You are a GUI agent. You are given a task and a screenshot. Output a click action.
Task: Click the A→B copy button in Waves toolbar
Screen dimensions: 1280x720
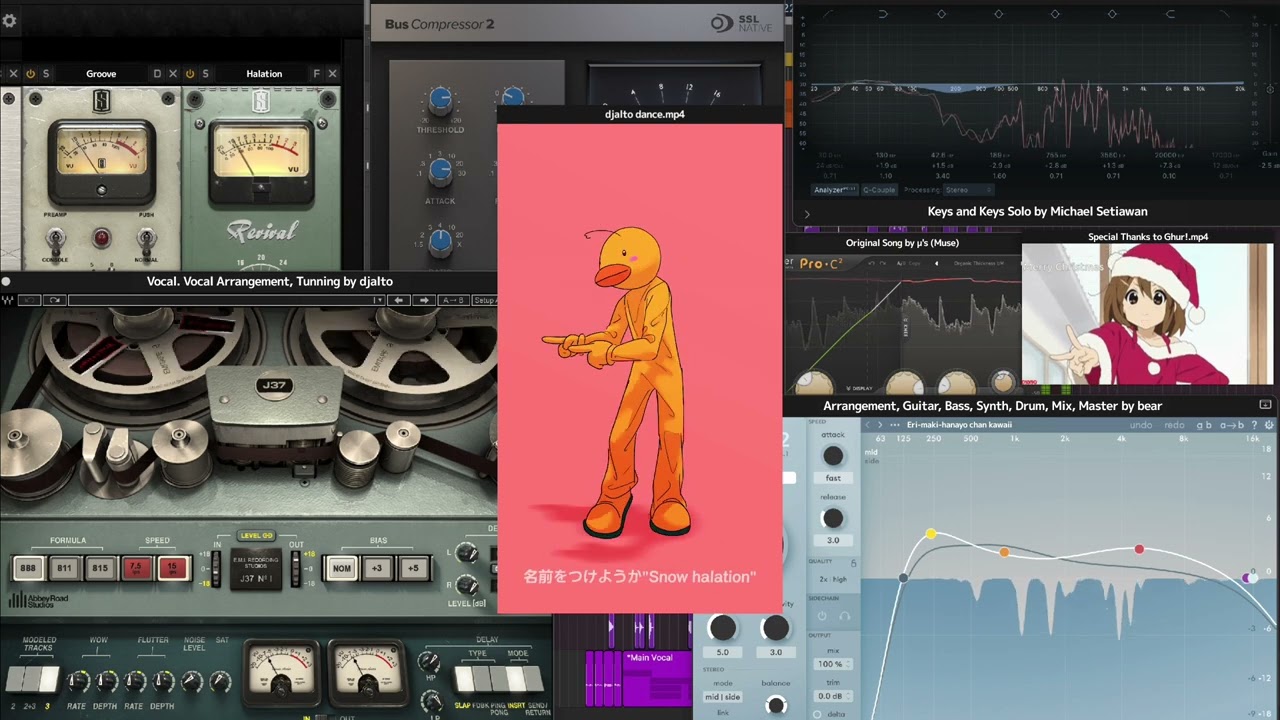click(453, 300)
